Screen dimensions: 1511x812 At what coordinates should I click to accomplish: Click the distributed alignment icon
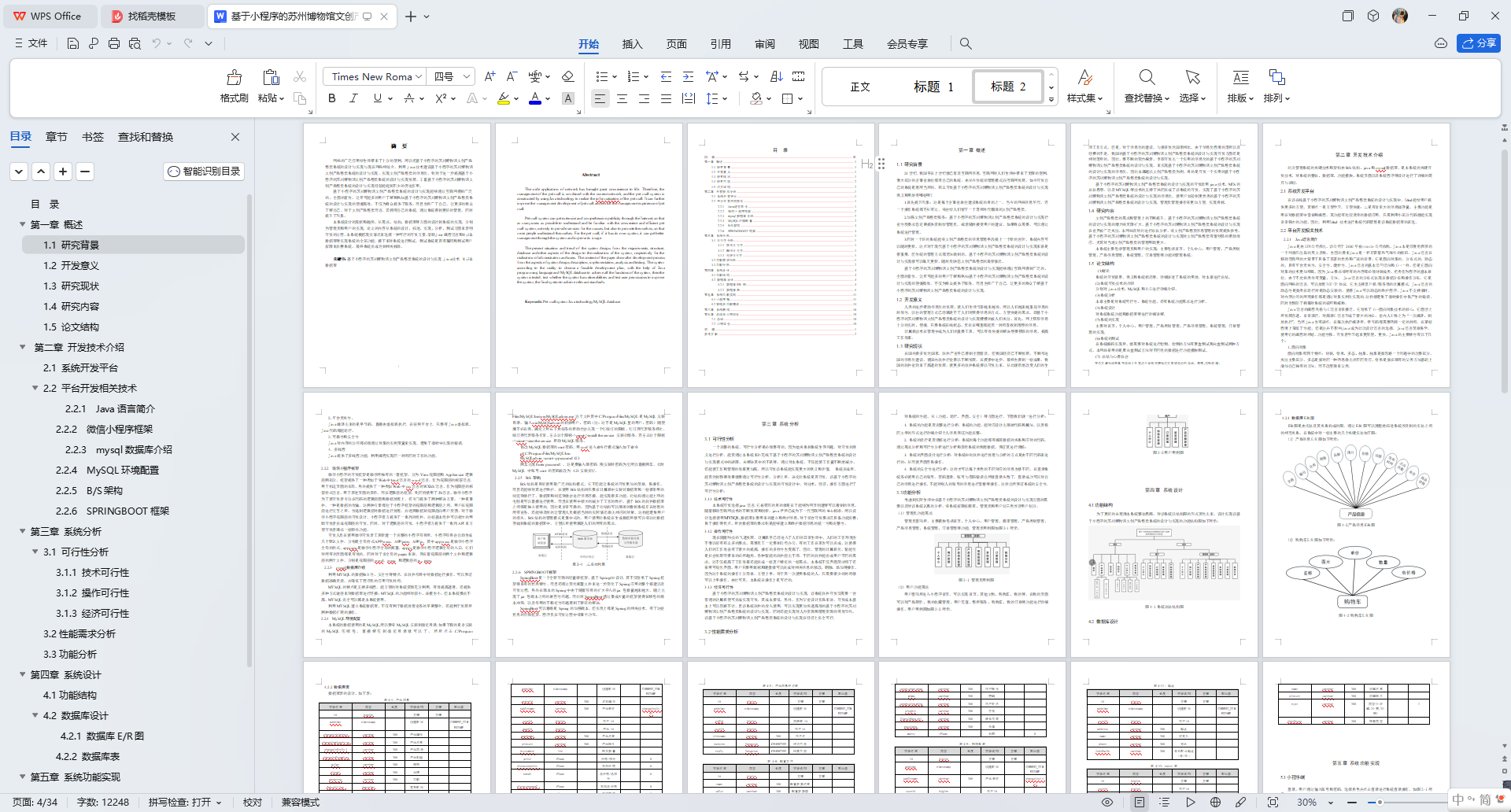click(689, 98)
